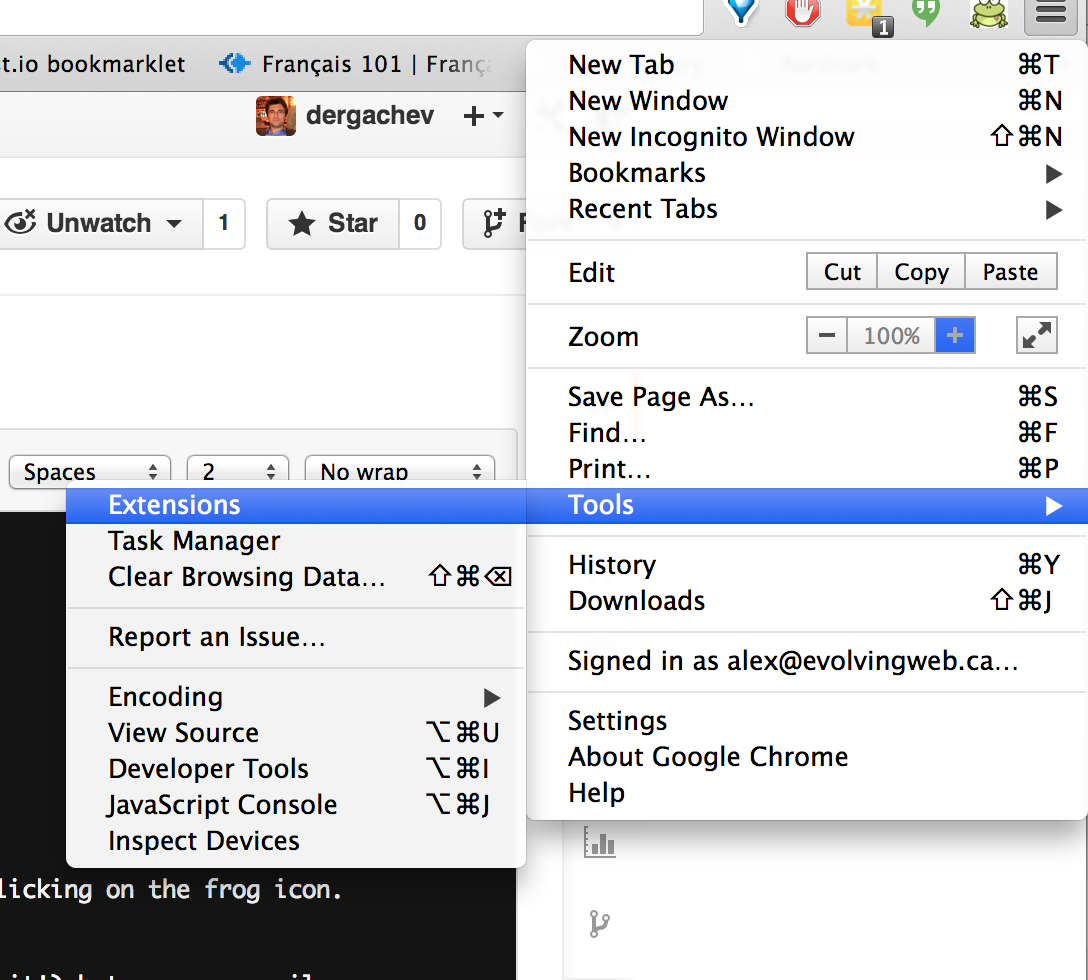Open JavaScript Console

point(296,806)
